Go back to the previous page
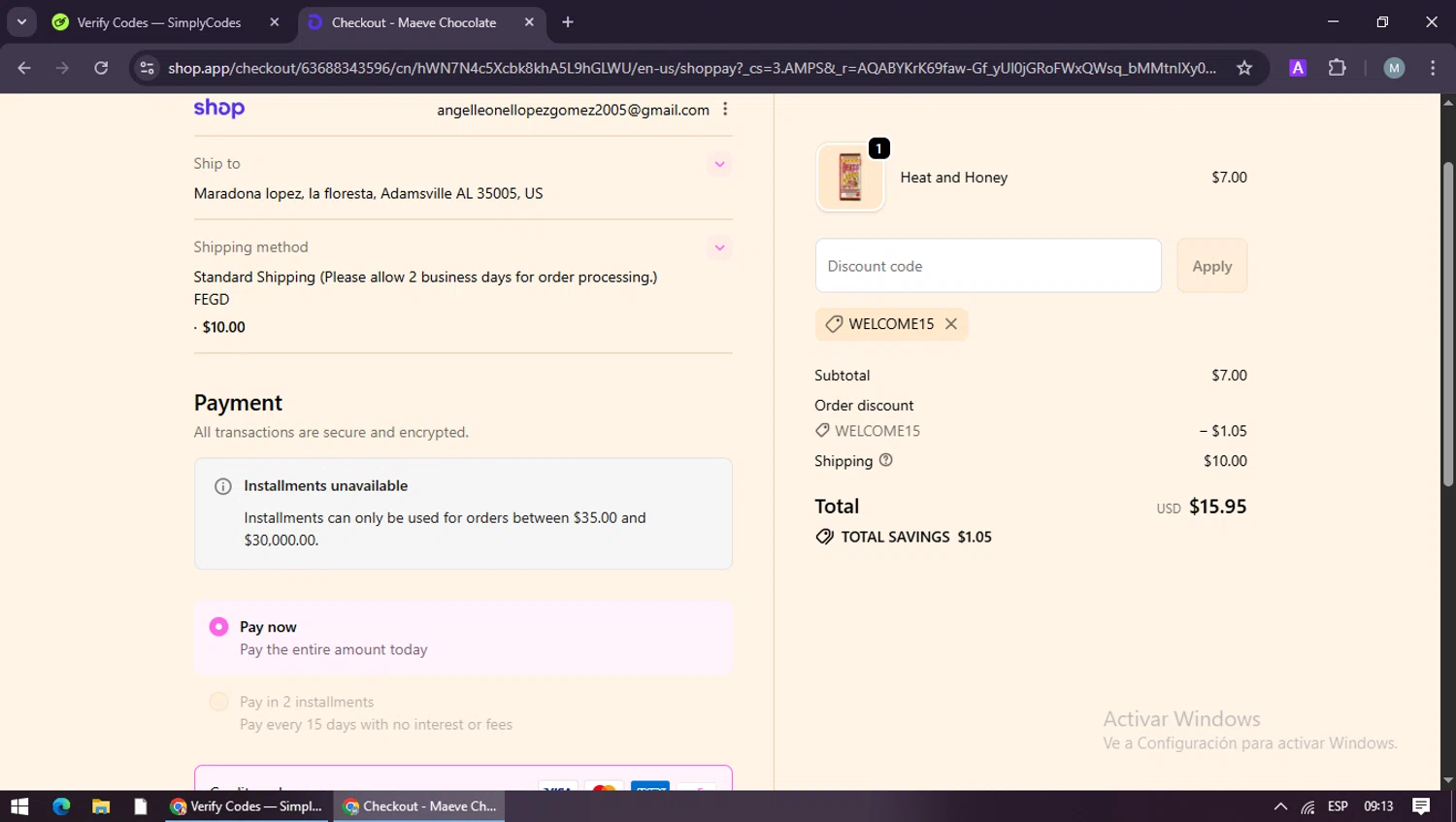 (24, 68)
